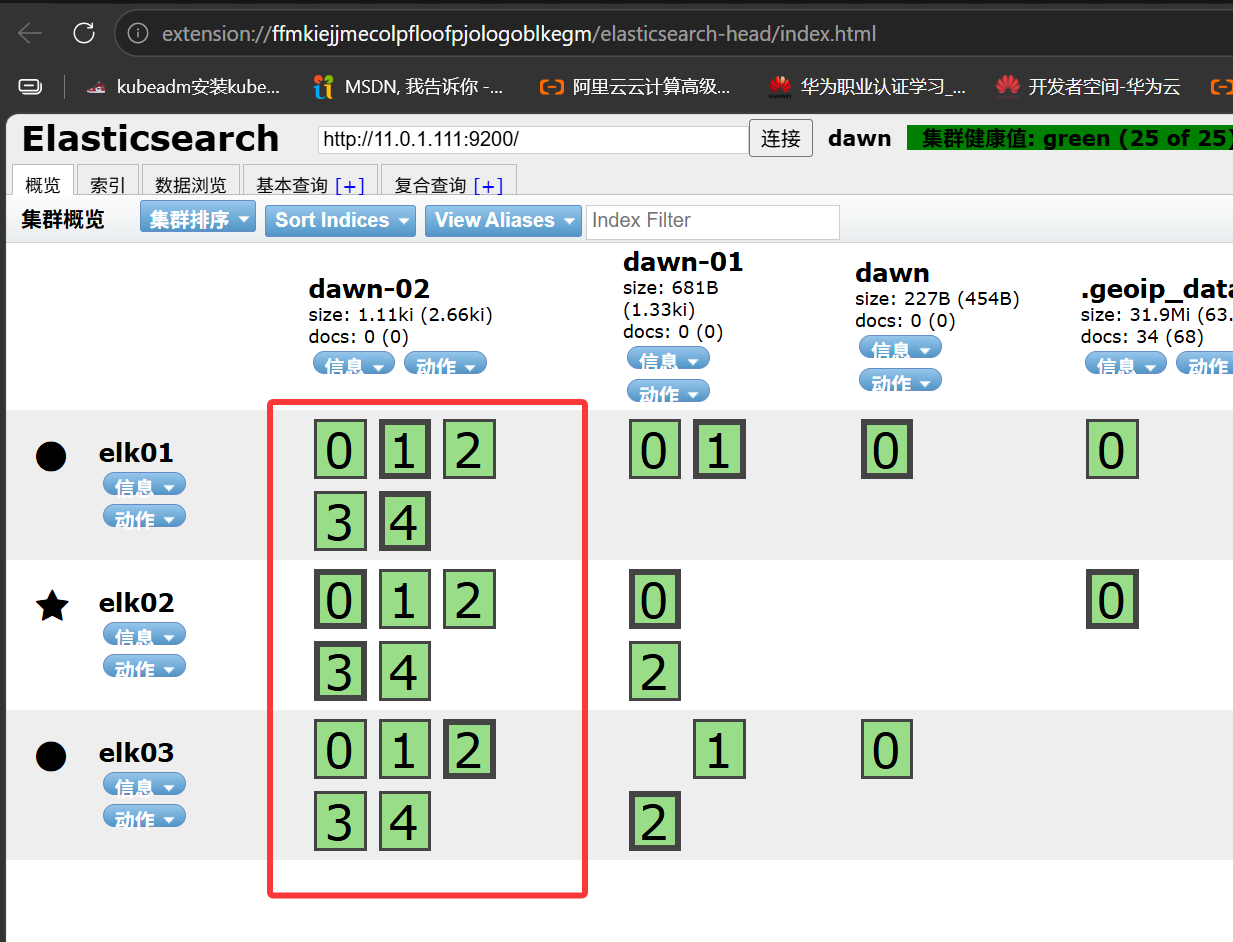This screenshot has width=1233, height=942.
Task: Expand 信息 menu under dawn-02 index
Action: pyautogui.click(x=354, y=364)
